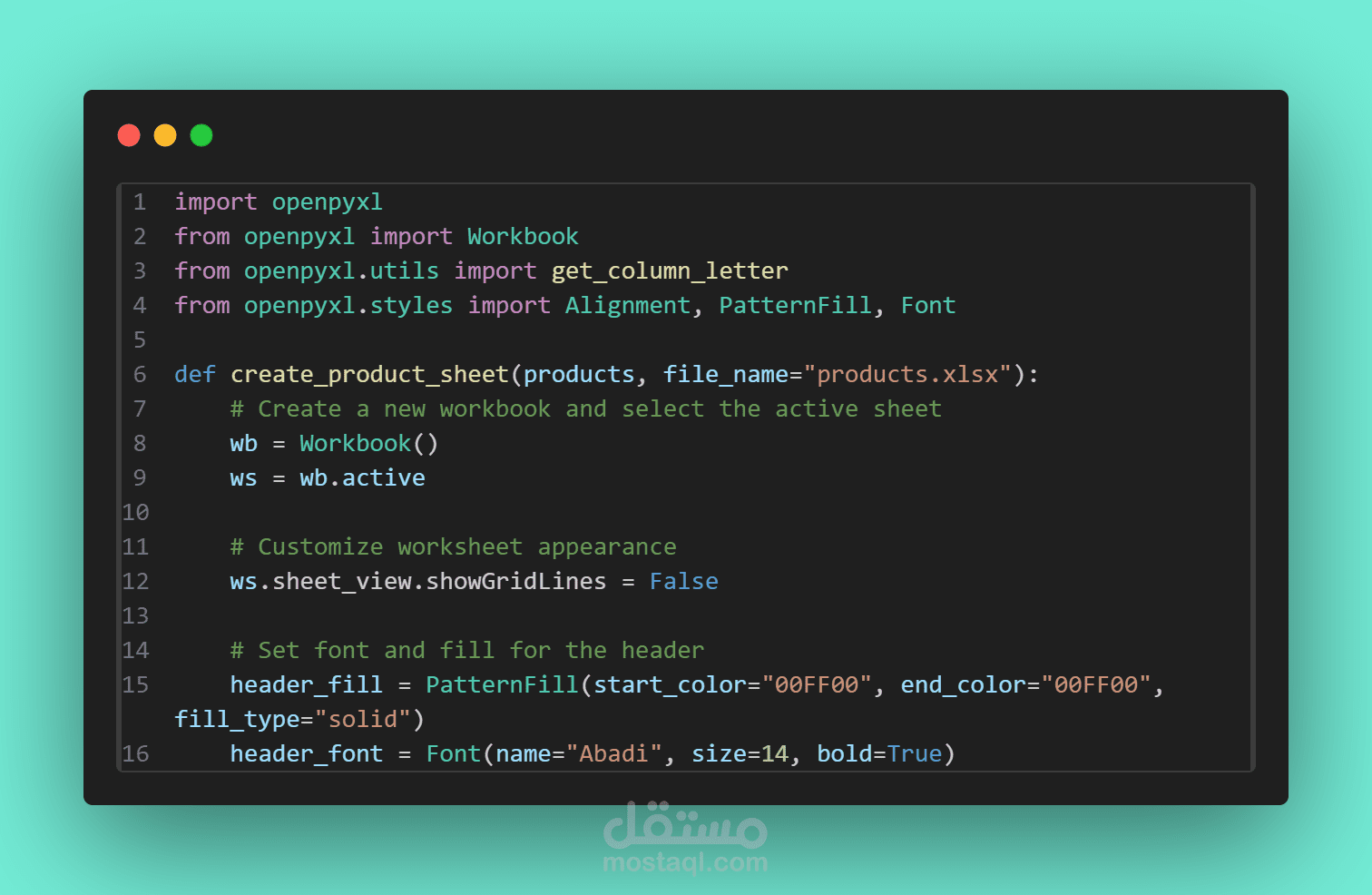Click the create_product_sheet function name
Image resolution: width=1372 pixels, height=895 pixels.
click(x=369, y=375)
